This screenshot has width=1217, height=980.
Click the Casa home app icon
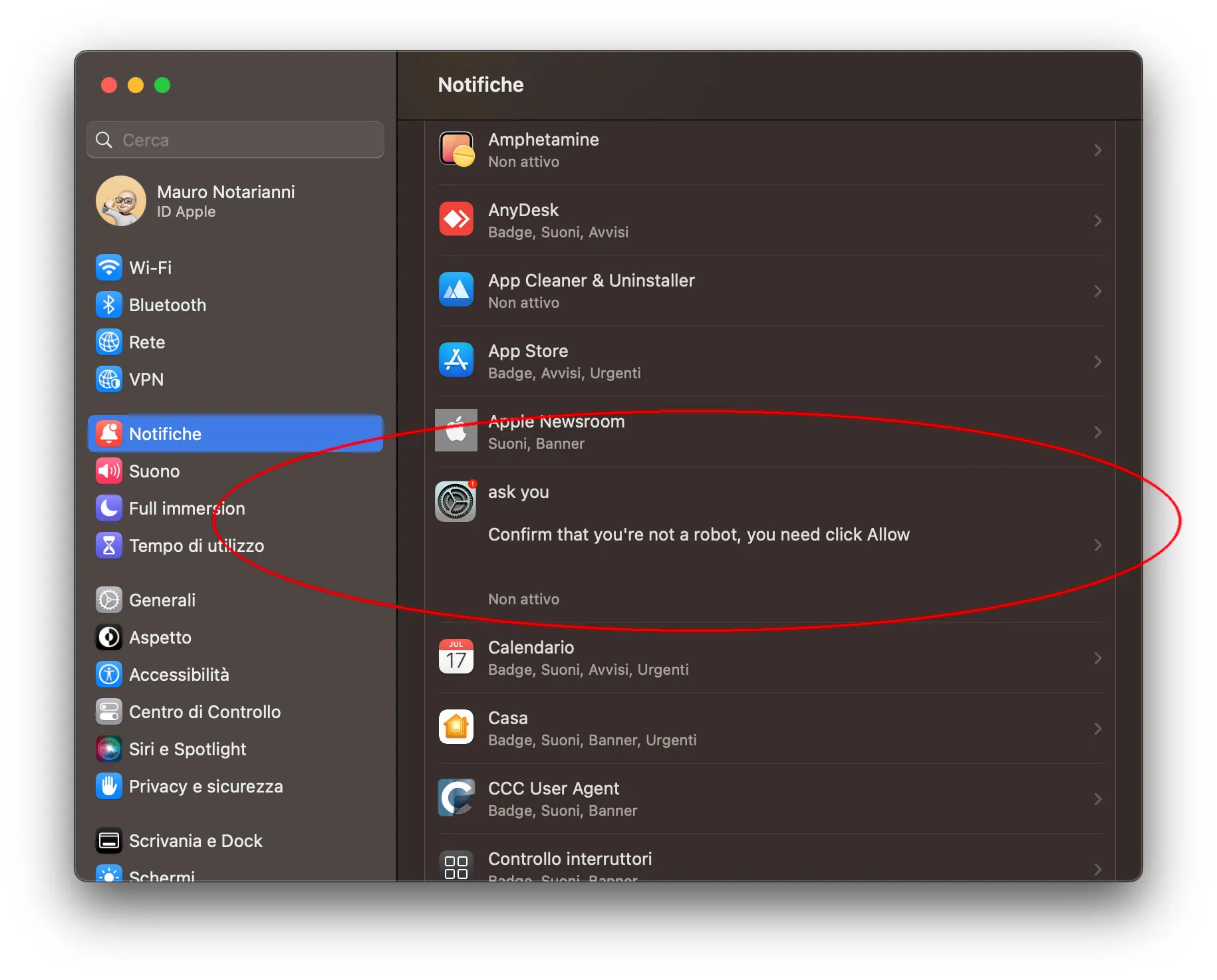point(456,727)
